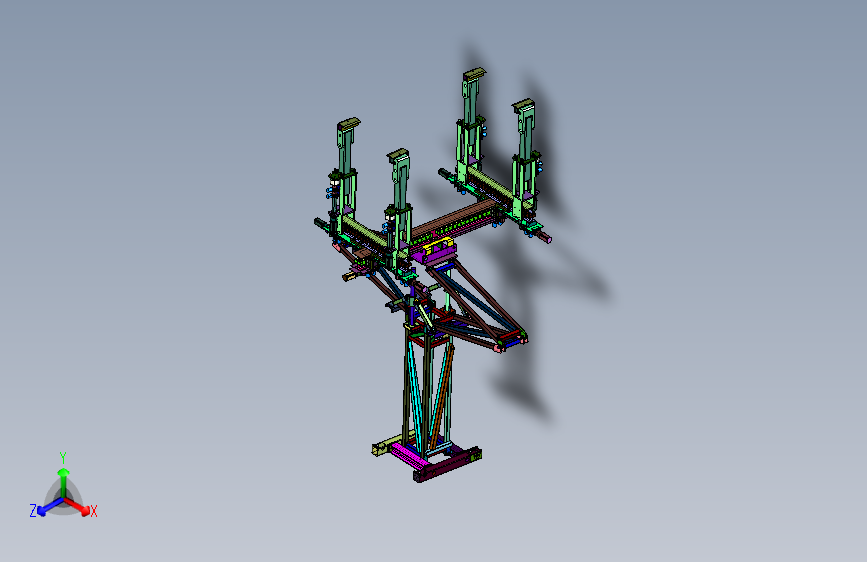Select the magenta base plate at the model bottom
The image size is (867, 562).
click(x=408, y=457)
